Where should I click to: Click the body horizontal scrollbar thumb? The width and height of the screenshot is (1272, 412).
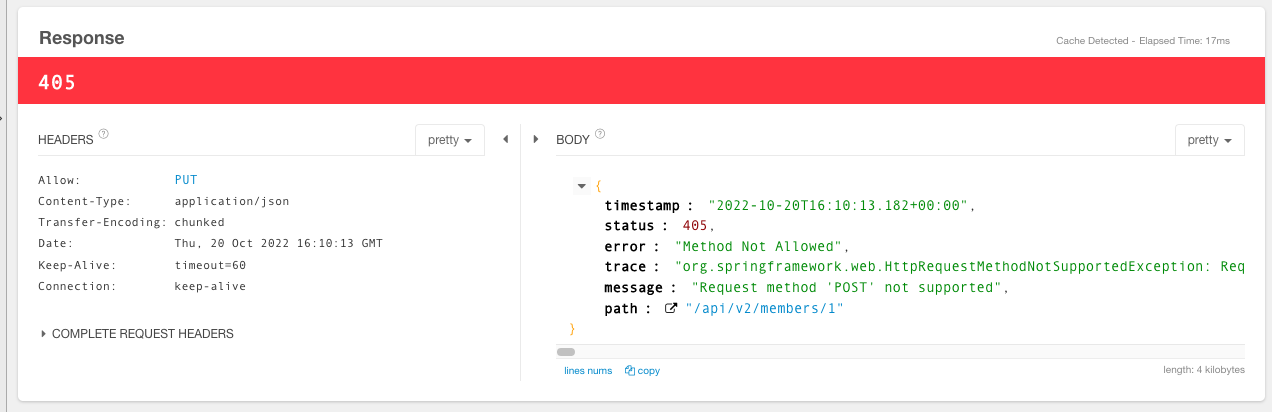click(566, 352)
